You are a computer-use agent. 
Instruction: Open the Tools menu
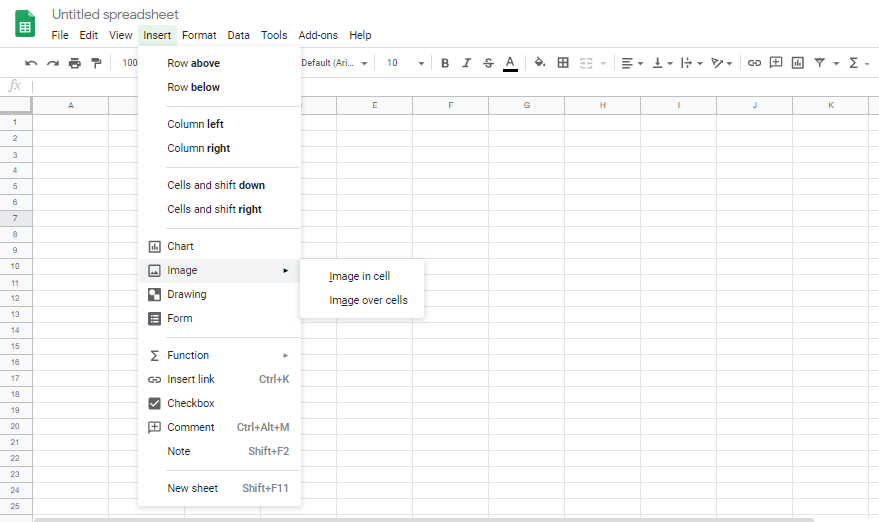pyautogui.click(x=274, y=35)
